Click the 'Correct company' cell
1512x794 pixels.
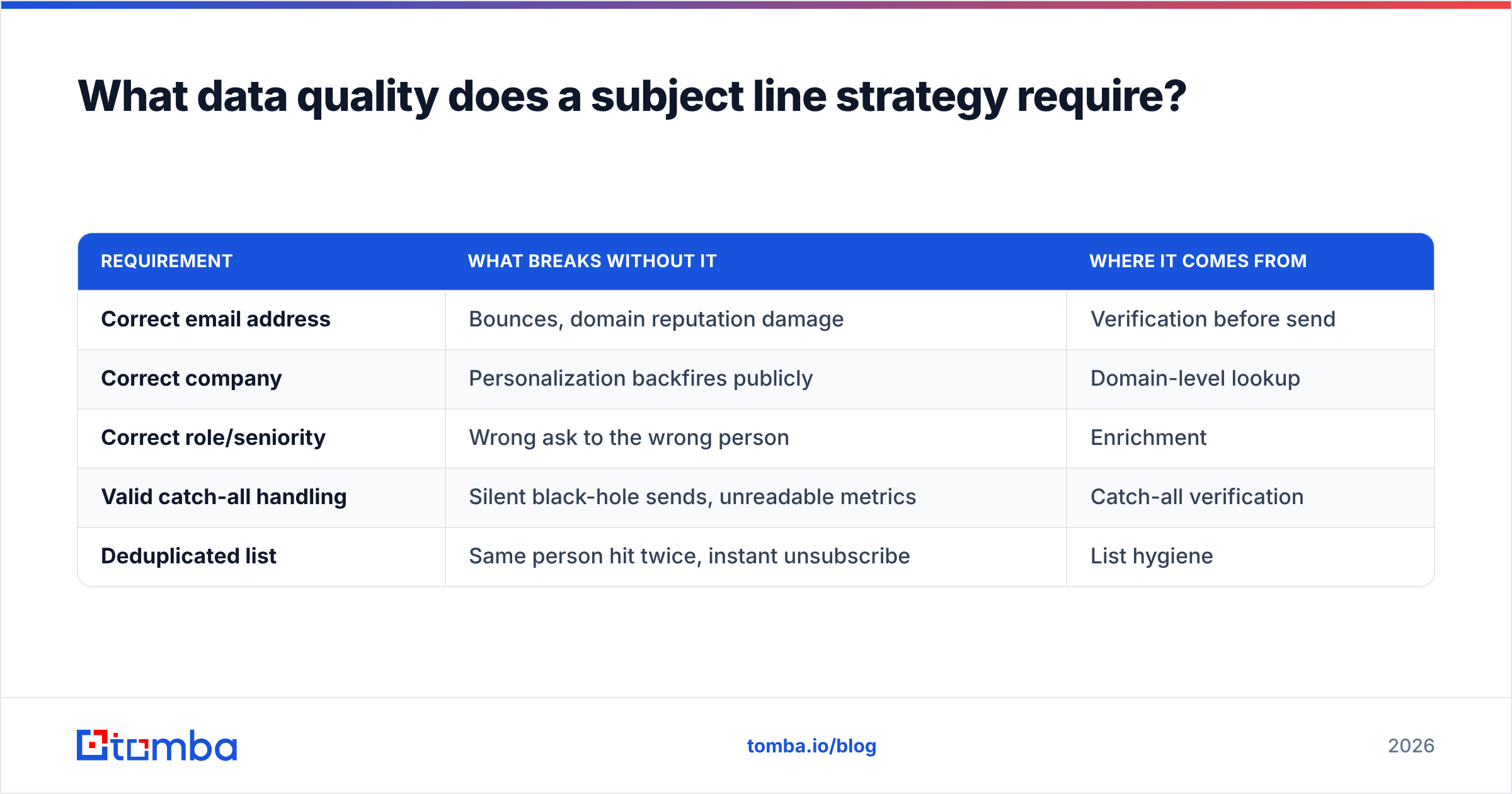point(261,379)
